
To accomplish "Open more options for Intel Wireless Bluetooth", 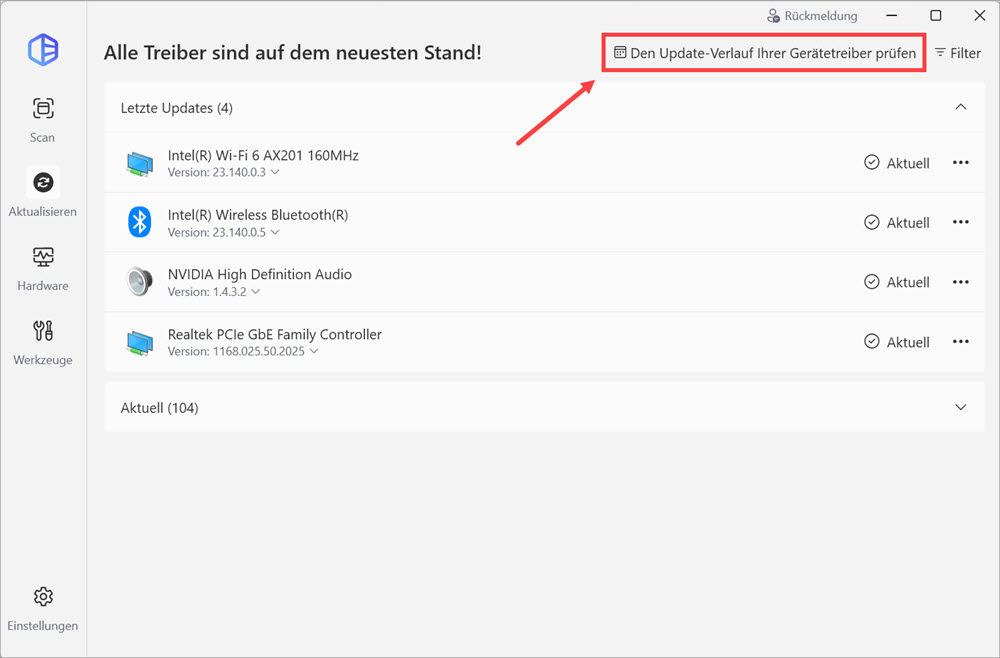I will coord(960,222).
